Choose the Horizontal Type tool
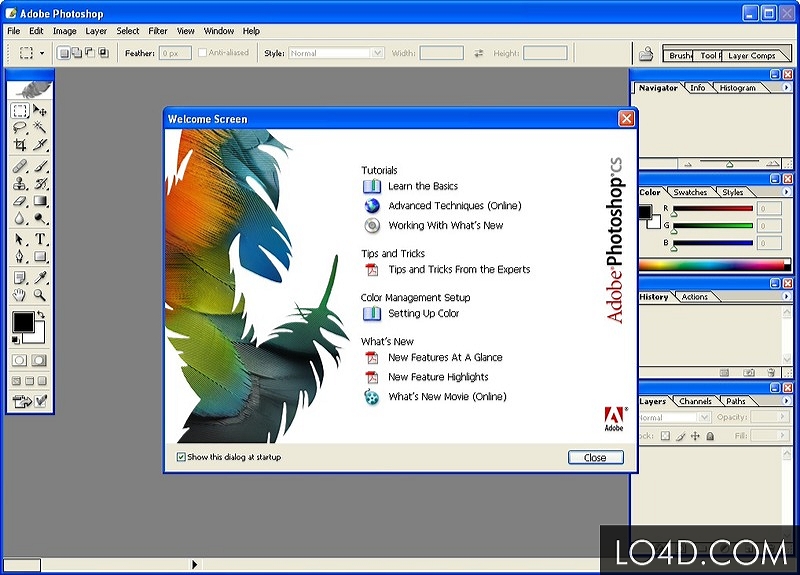Screen dimensions: 800x575 point(40,239)
